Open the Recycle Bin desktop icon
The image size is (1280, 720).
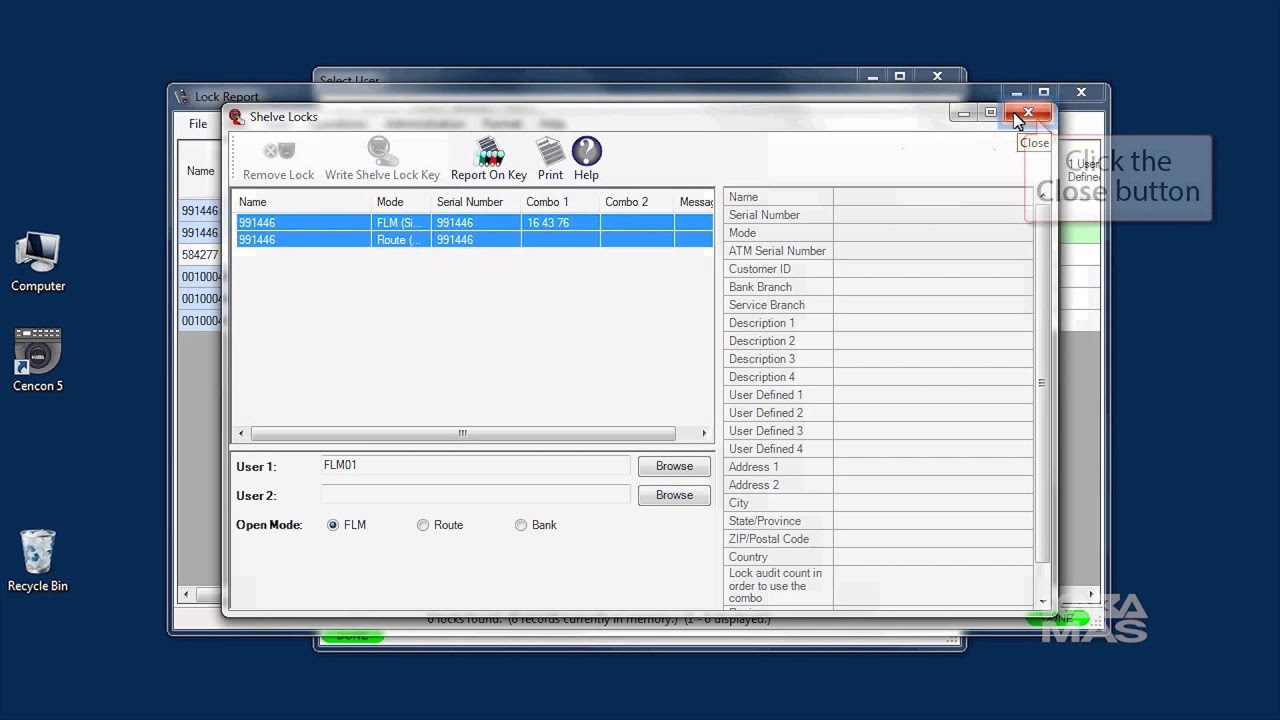coord(38,561)
